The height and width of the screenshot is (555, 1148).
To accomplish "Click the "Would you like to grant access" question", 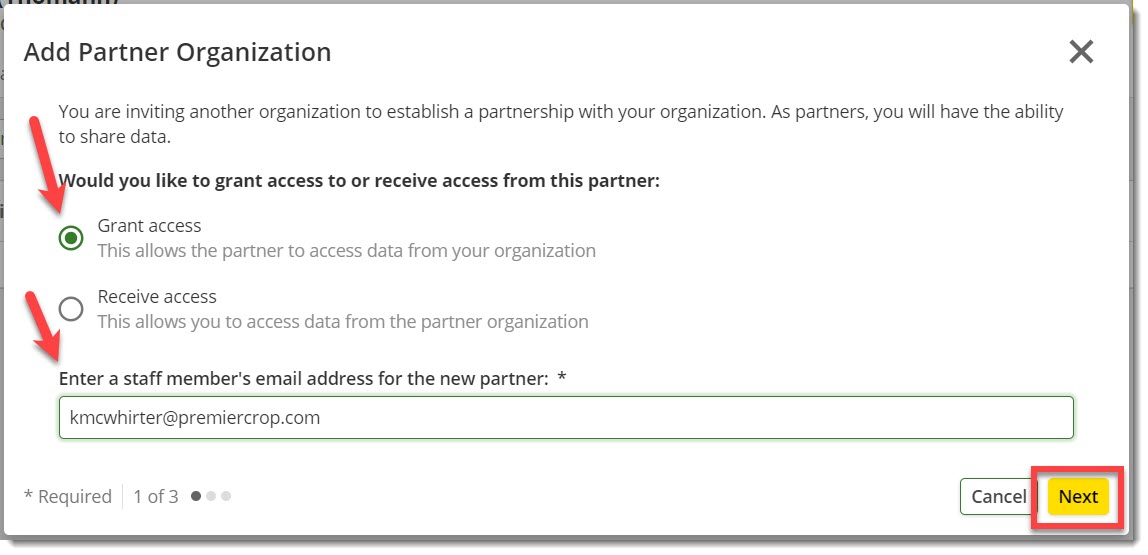I will tap(359, 182).
